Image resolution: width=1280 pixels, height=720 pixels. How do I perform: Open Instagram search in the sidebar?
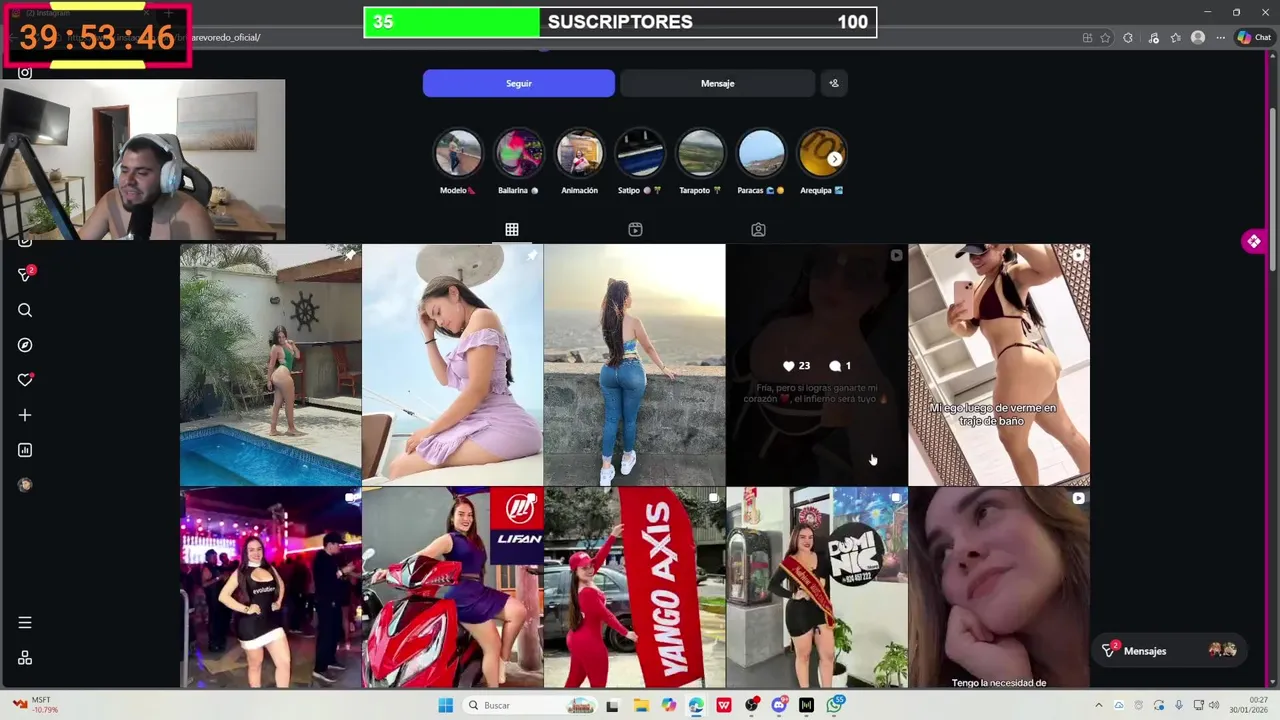pyautogui.click(x=25, y=310)
